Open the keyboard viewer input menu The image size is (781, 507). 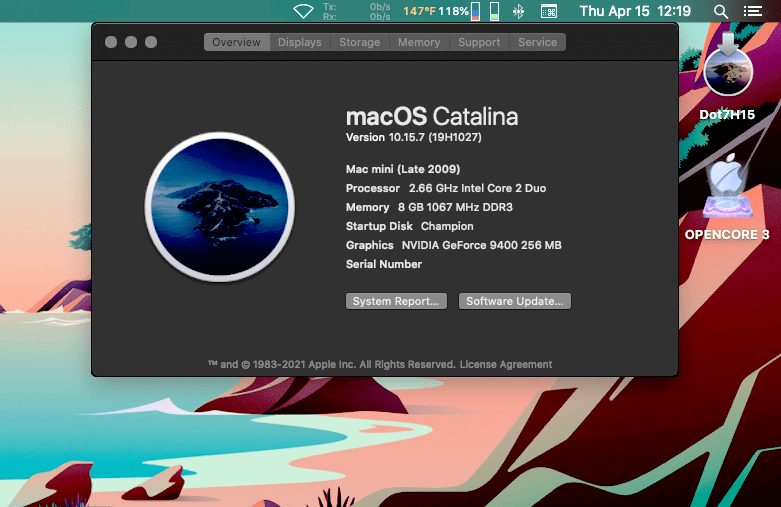click(549, 11)
